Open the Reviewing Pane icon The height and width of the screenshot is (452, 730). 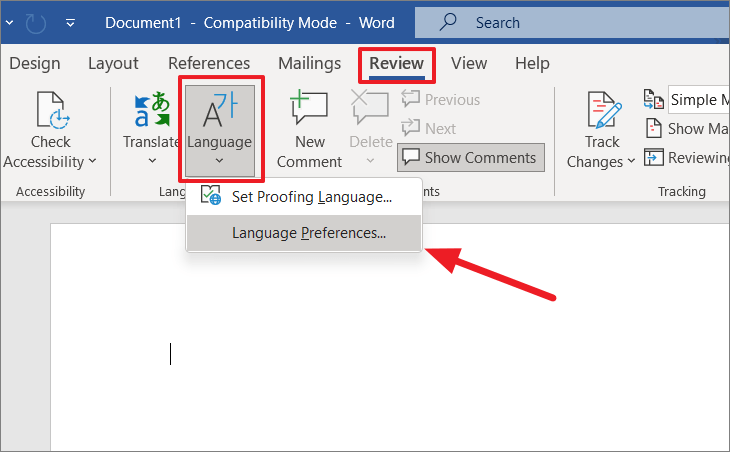point(654,158)
